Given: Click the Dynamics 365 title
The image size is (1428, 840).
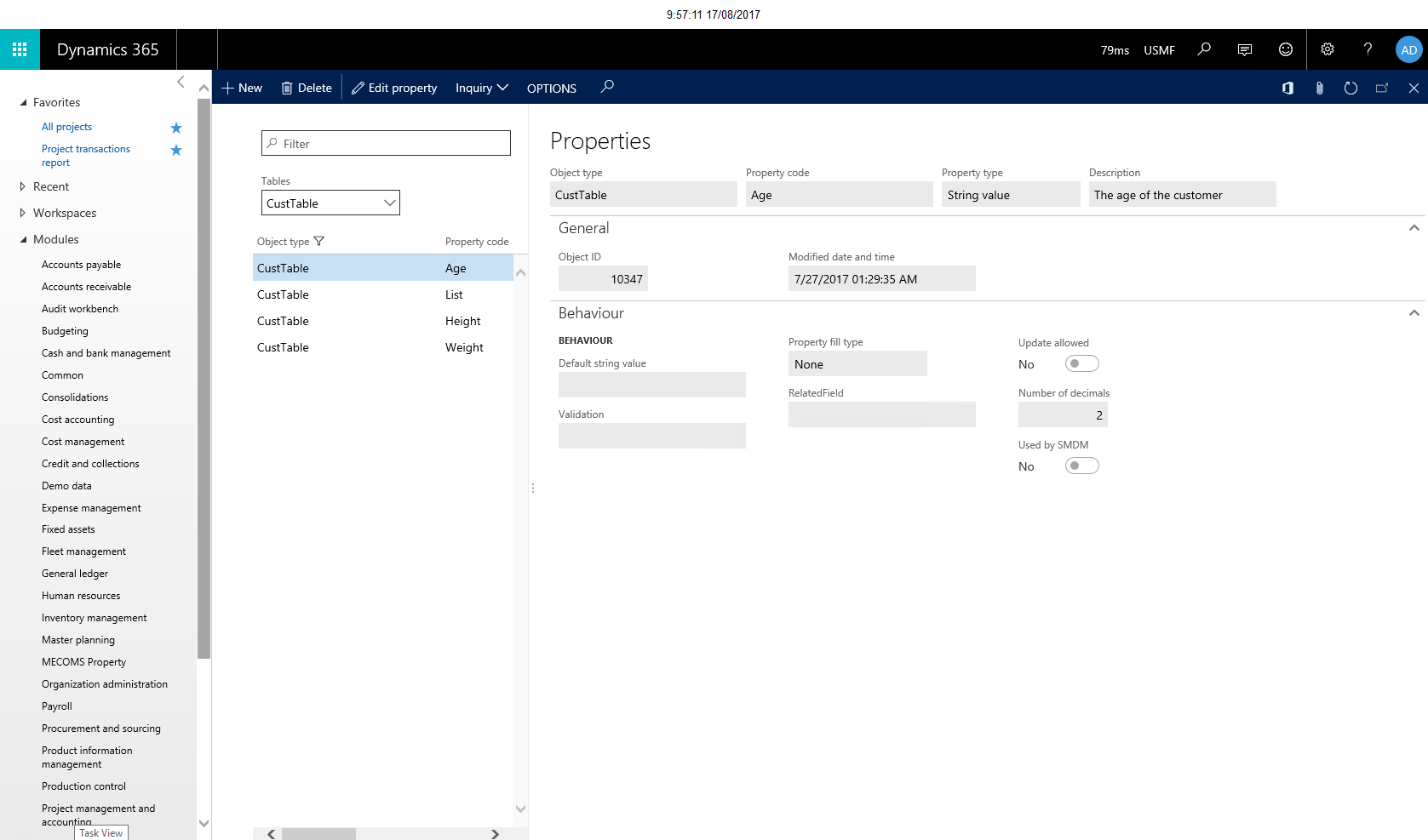Looking at the screenshot, I should [x=108, y=49].
